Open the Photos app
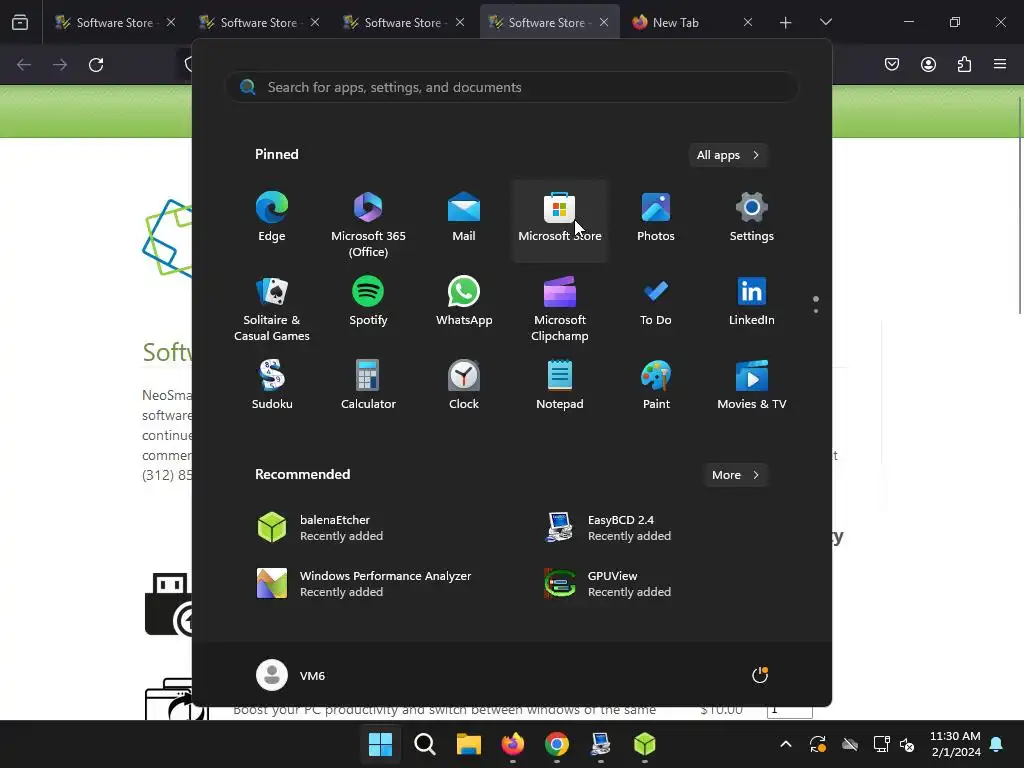The image size is (1024, 768). pos(656,218)
